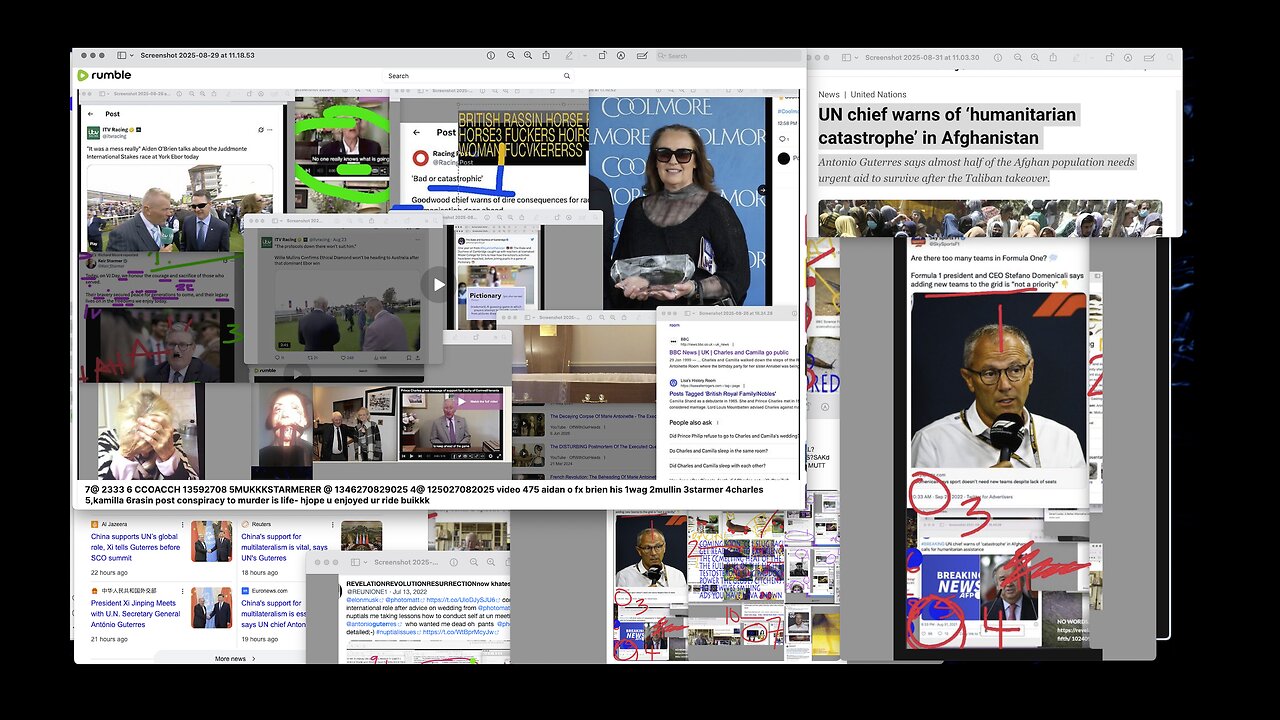Toggle sidebar in 11.03.30 Preview window

click(846, 58)
